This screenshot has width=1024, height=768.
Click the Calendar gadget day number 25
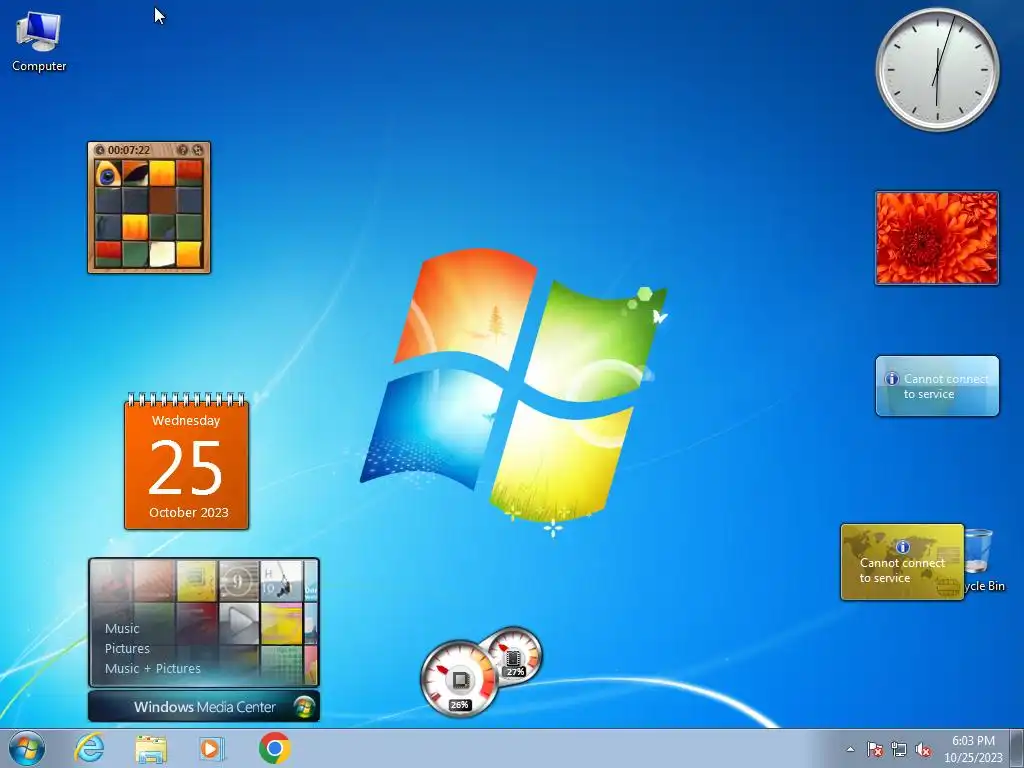pyautogui.click(x=186, y=467)
